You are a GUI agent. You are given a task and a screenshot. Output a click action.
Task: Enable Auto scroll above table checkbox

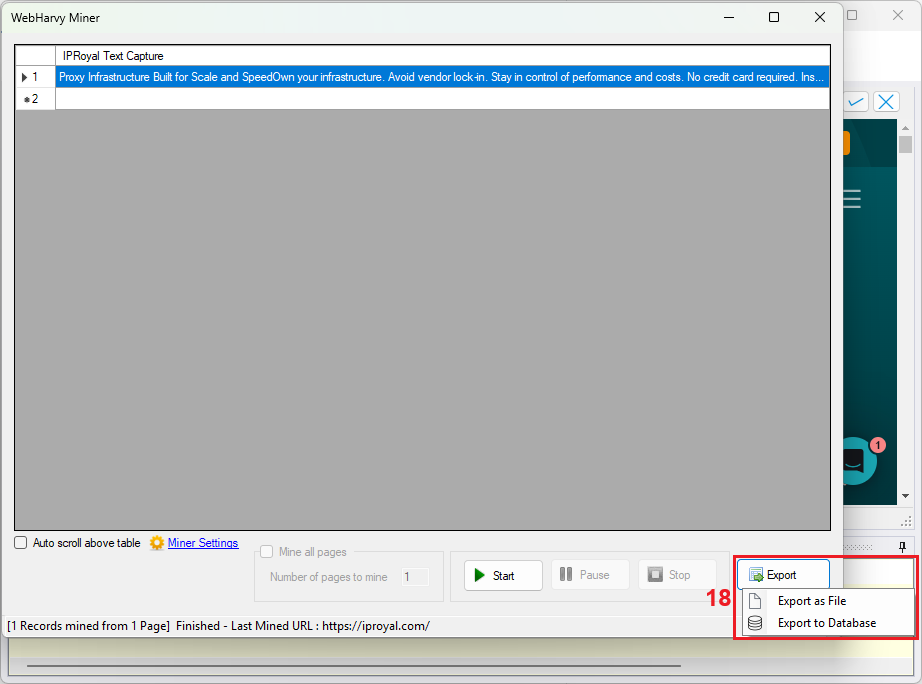click(x=21, y=543)
